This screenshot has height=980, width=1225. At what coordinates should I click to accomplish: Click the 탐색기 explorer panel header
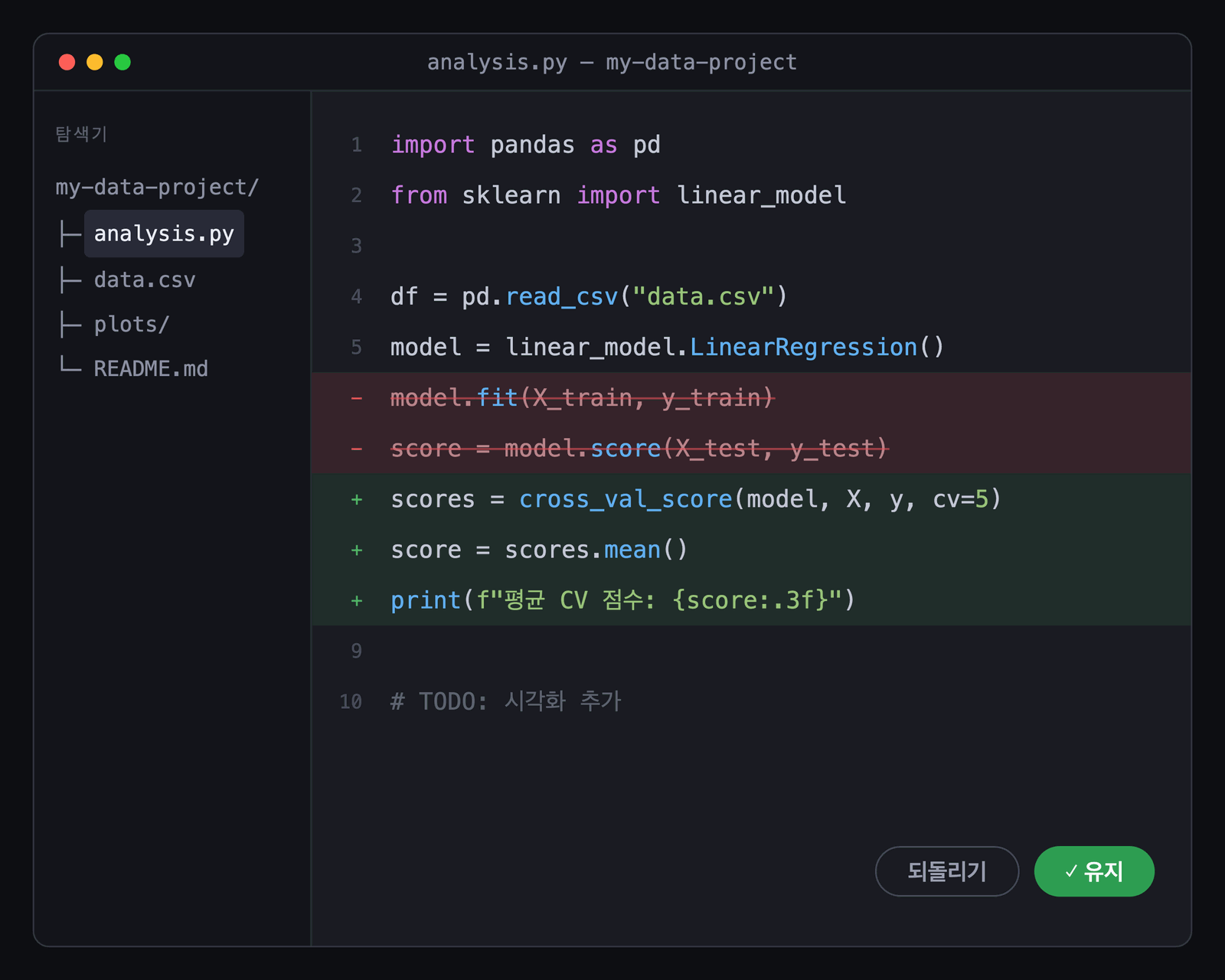pyautogui.click(x=80, y=134)
